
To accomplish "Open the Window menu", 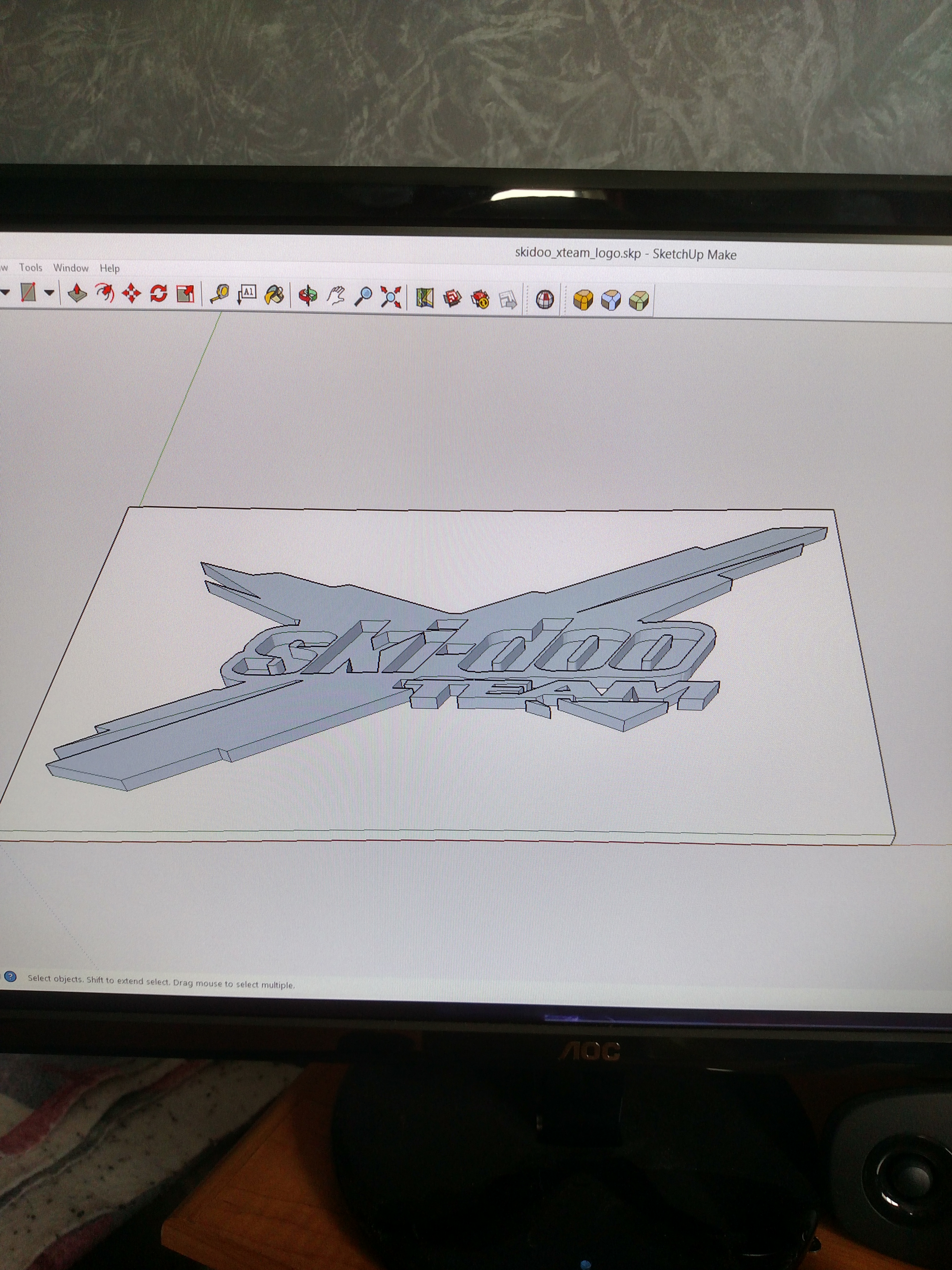I will click(x=71, y=268).
